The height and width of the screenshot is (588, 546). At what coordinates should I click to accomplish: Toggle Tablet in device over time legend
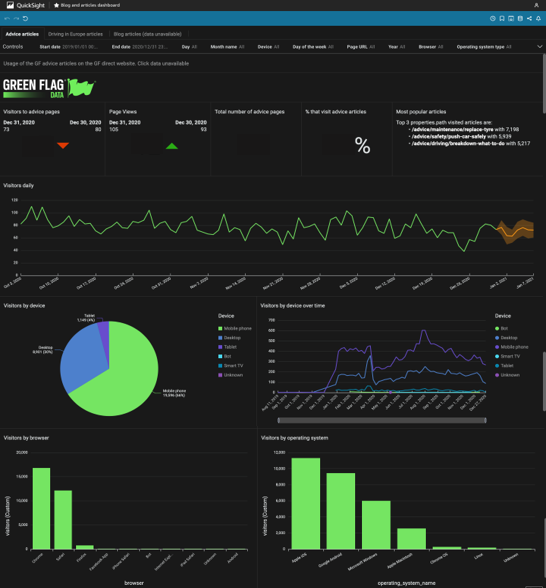[504, 366]
